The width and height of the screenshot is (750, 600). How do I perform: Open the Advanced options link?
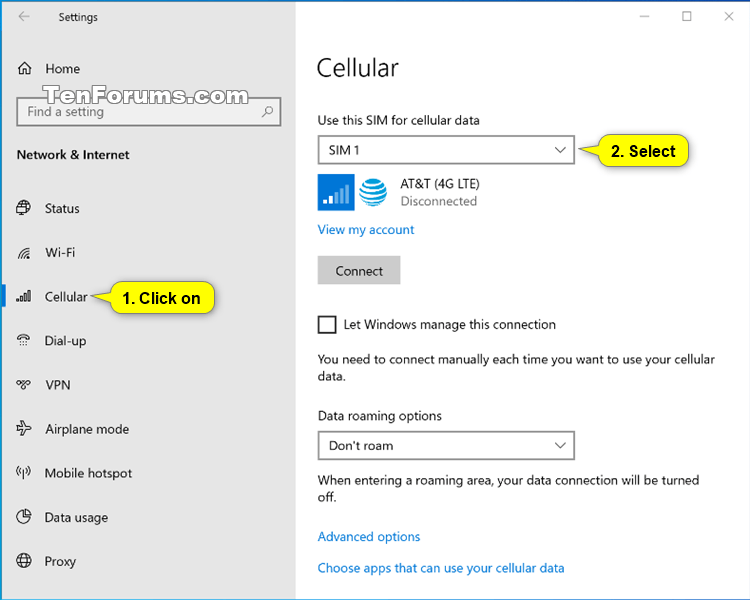click(369, 537)
